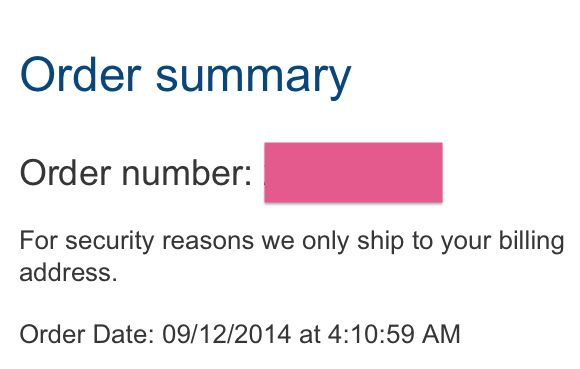Click the word ship in the notice
This screenshot has height=369, width=580.
click(380, 241)
